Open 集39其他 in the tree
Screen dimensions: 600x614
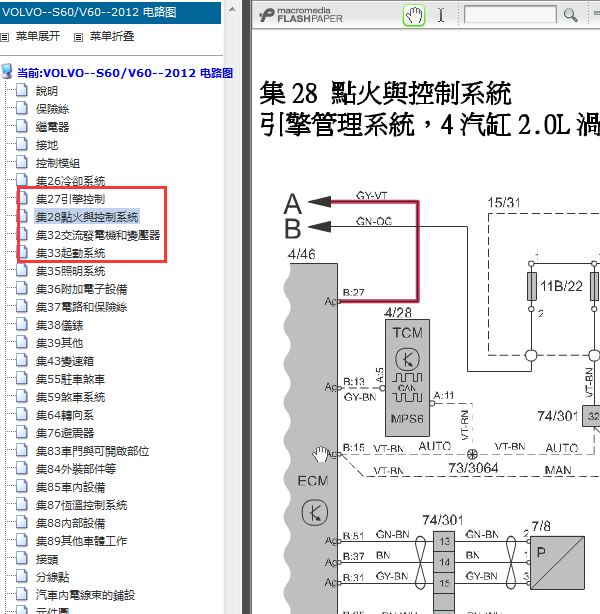click(x=60, y=343)
